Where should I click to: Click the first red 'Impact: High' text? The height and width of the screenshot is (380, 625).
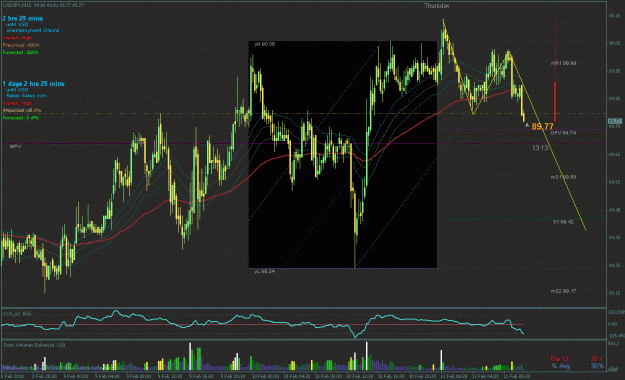pos(17,38)
